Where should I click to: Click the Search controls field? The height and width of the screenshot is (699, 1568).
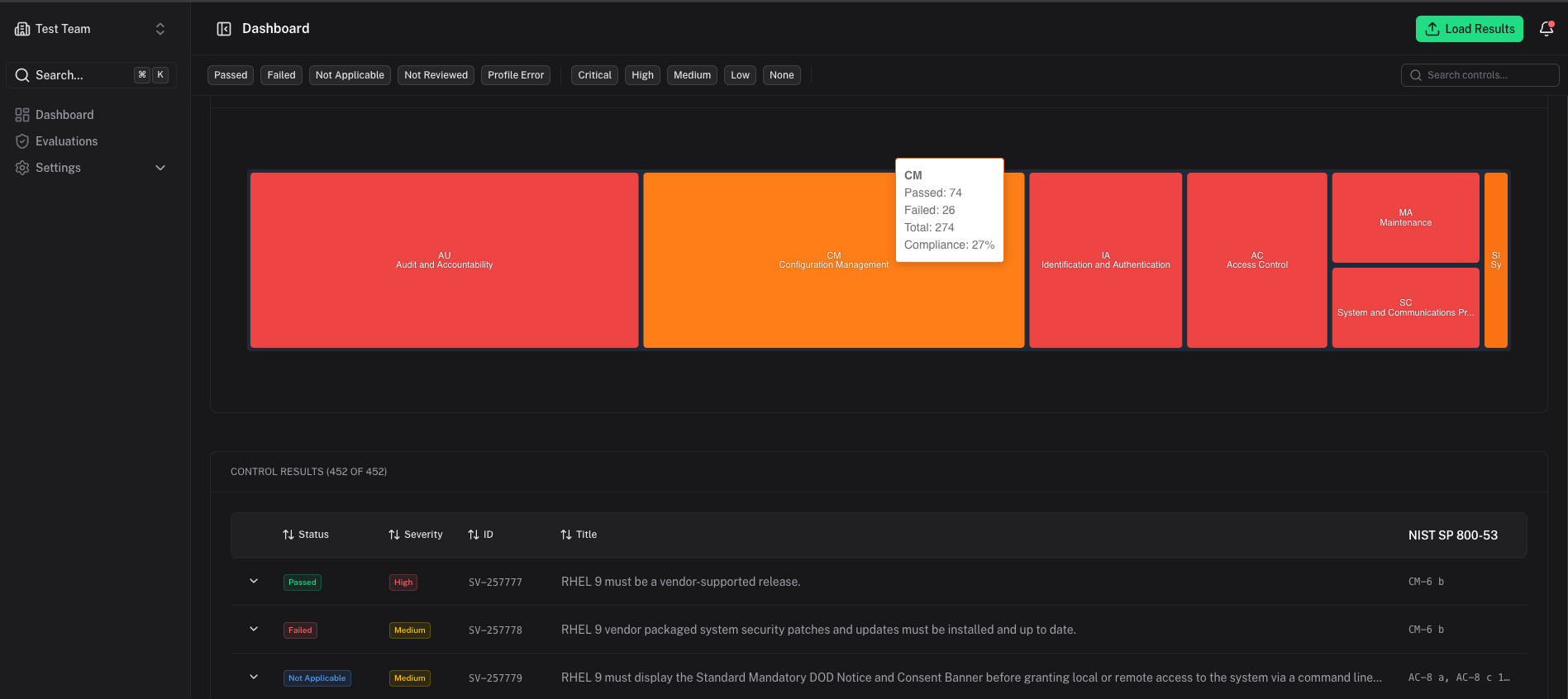click(1480, 75)
